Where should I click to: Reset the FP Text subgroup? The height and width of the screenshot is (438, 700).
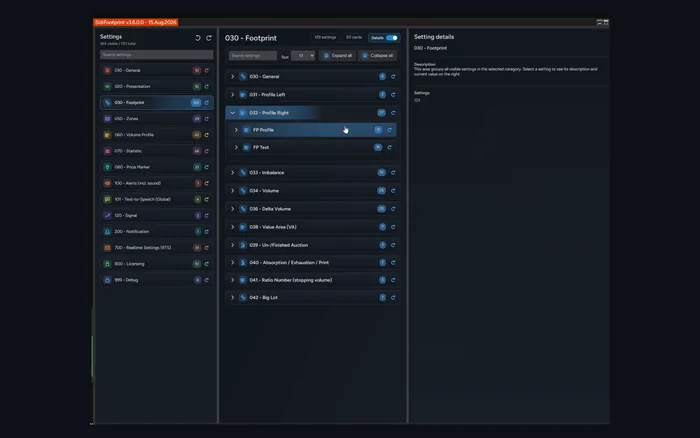(x=390, y=147)
